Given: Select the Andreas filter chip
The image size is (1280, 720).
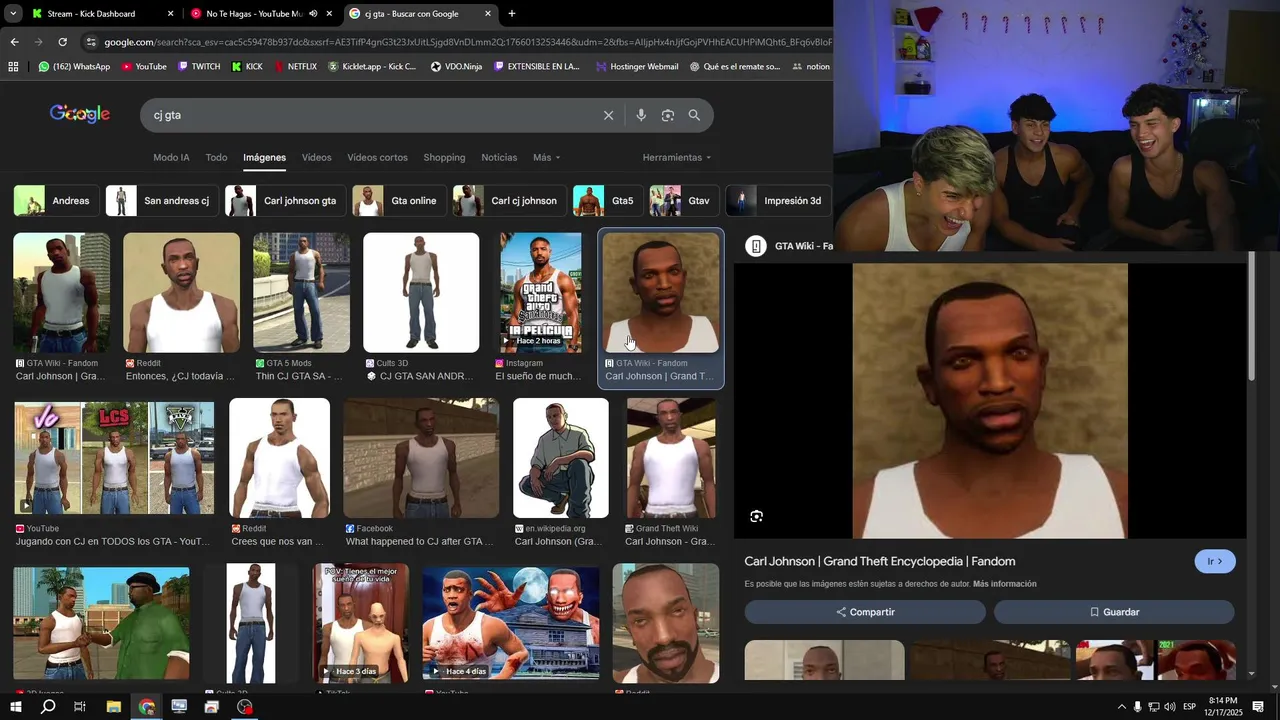Looking at the screenshot, I should click(x=57, y=201).
